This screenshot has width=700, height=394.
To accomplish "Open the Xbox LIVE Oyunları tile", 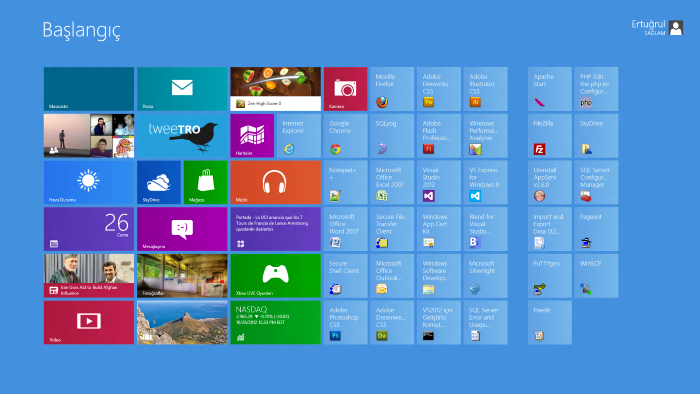I will tap(275, 276).
